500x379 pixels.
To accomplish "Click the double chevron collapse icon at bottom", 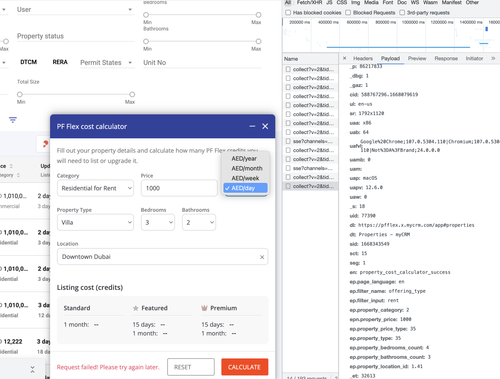I will click(x=32, y=369).
